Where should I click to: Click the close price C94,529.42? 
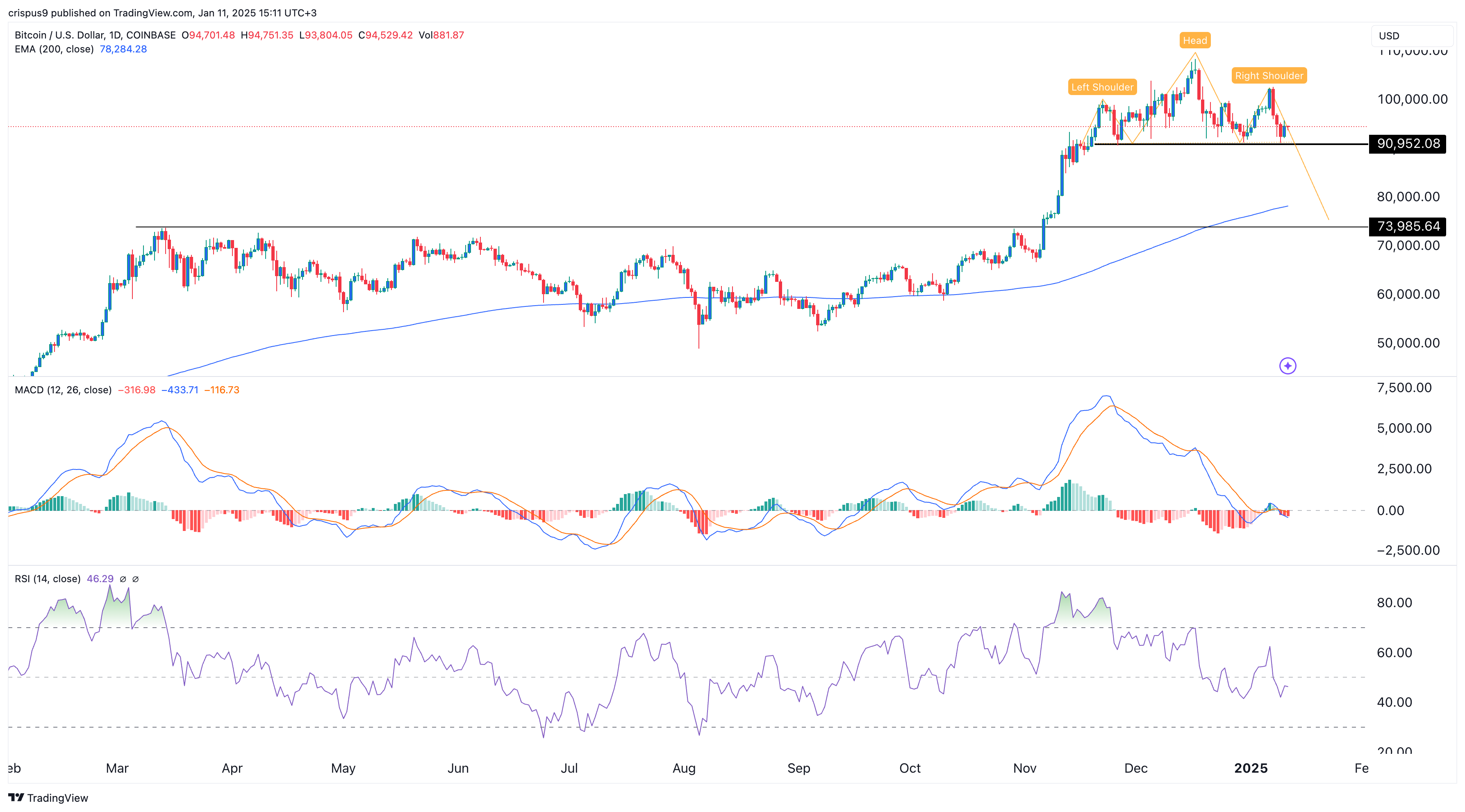point(386,35)
